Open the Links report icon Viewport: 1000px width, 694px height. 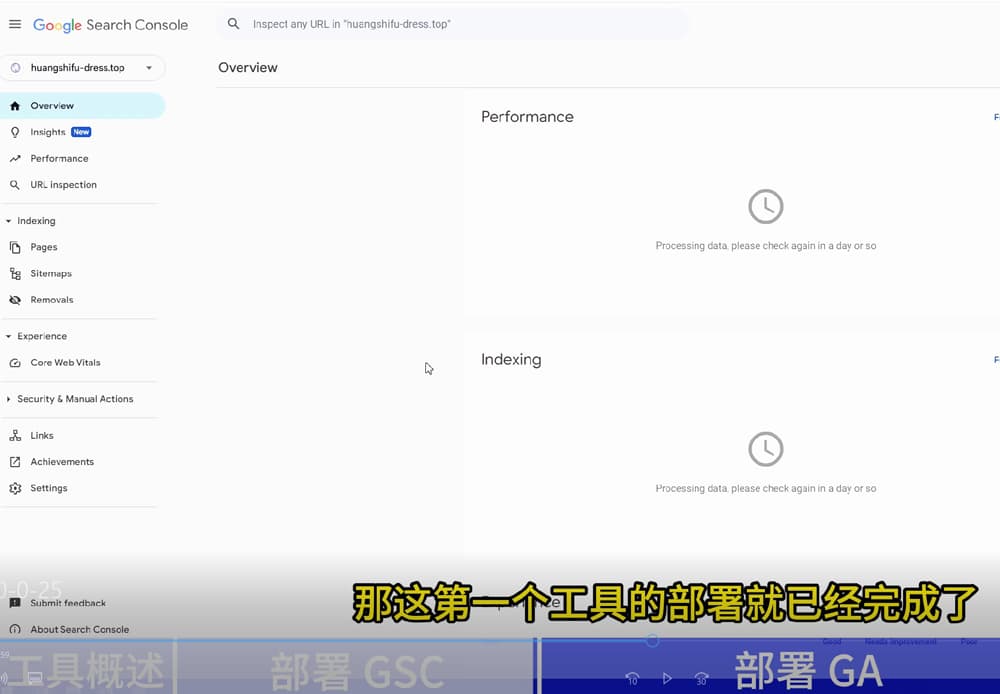15,436
